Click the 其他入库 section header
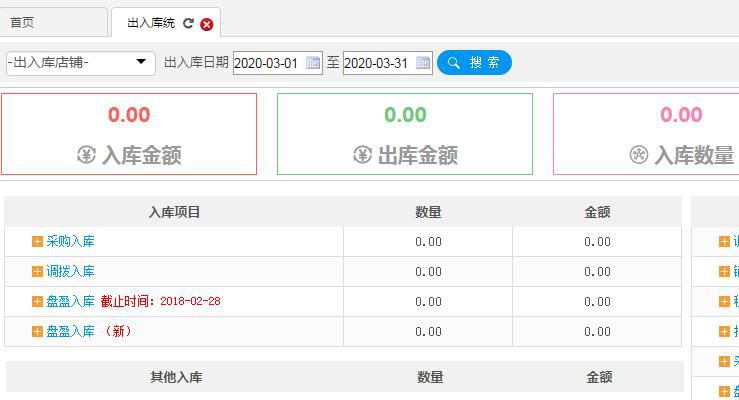739x400 pixels. click(176, 377)
